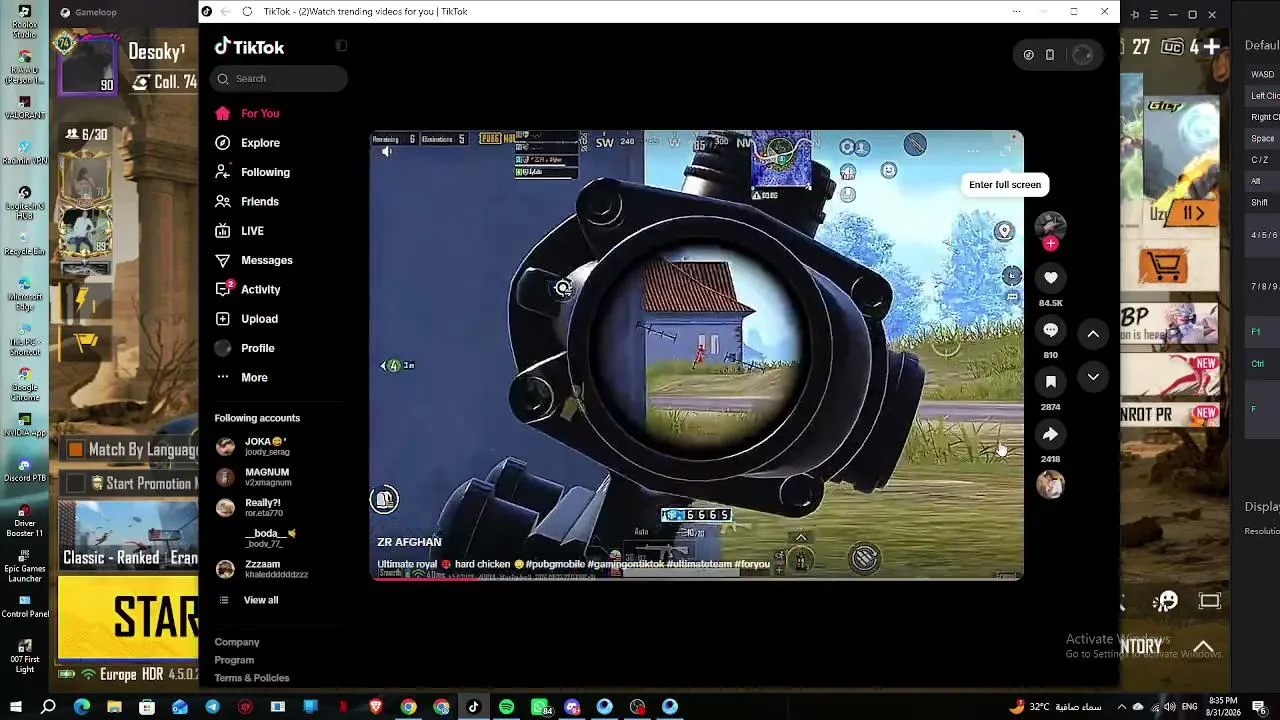Open Zzzaam account in Following accounts

[x=262, y=569]
